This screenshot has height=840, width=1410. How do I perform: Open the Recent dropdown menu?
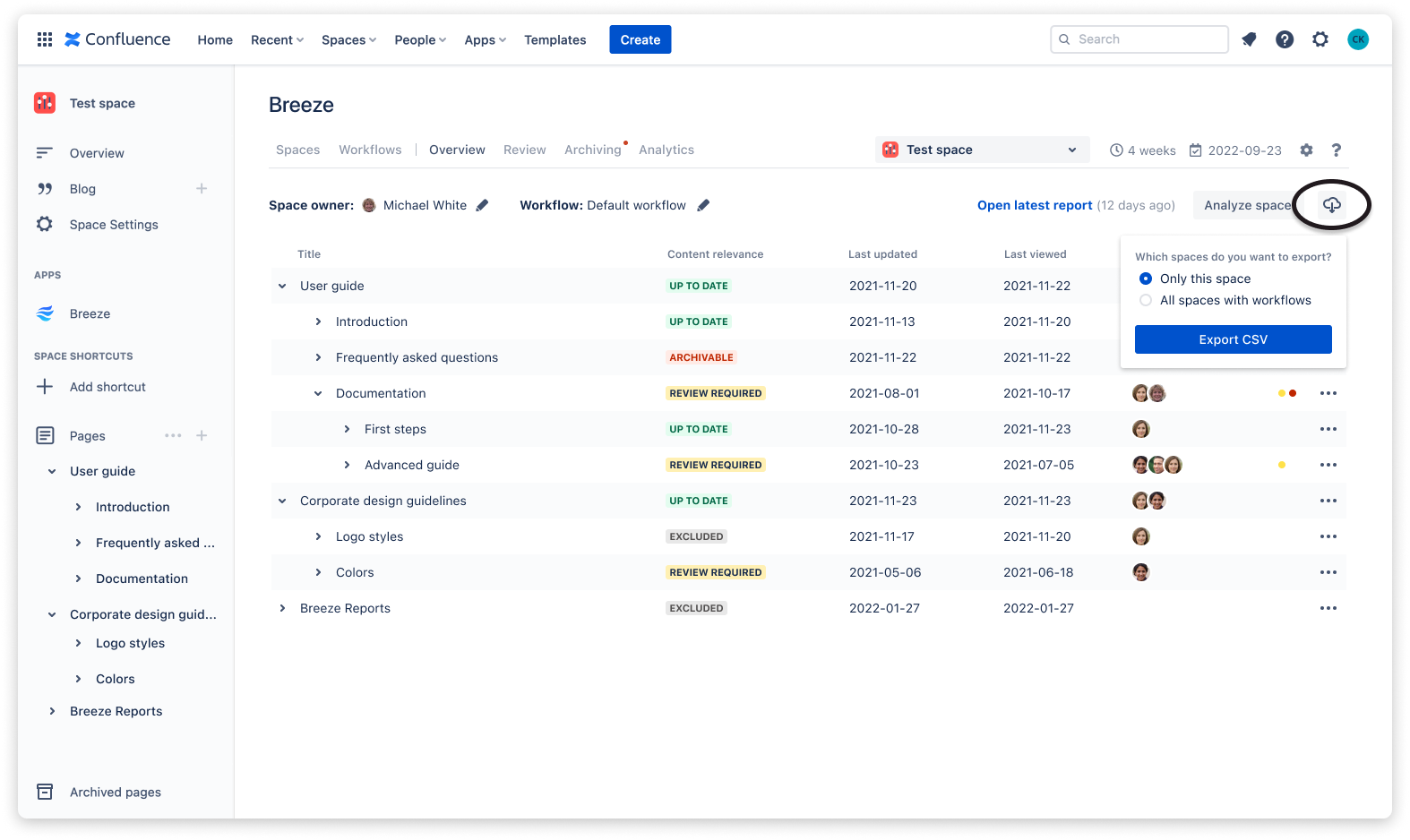(277, 39)
